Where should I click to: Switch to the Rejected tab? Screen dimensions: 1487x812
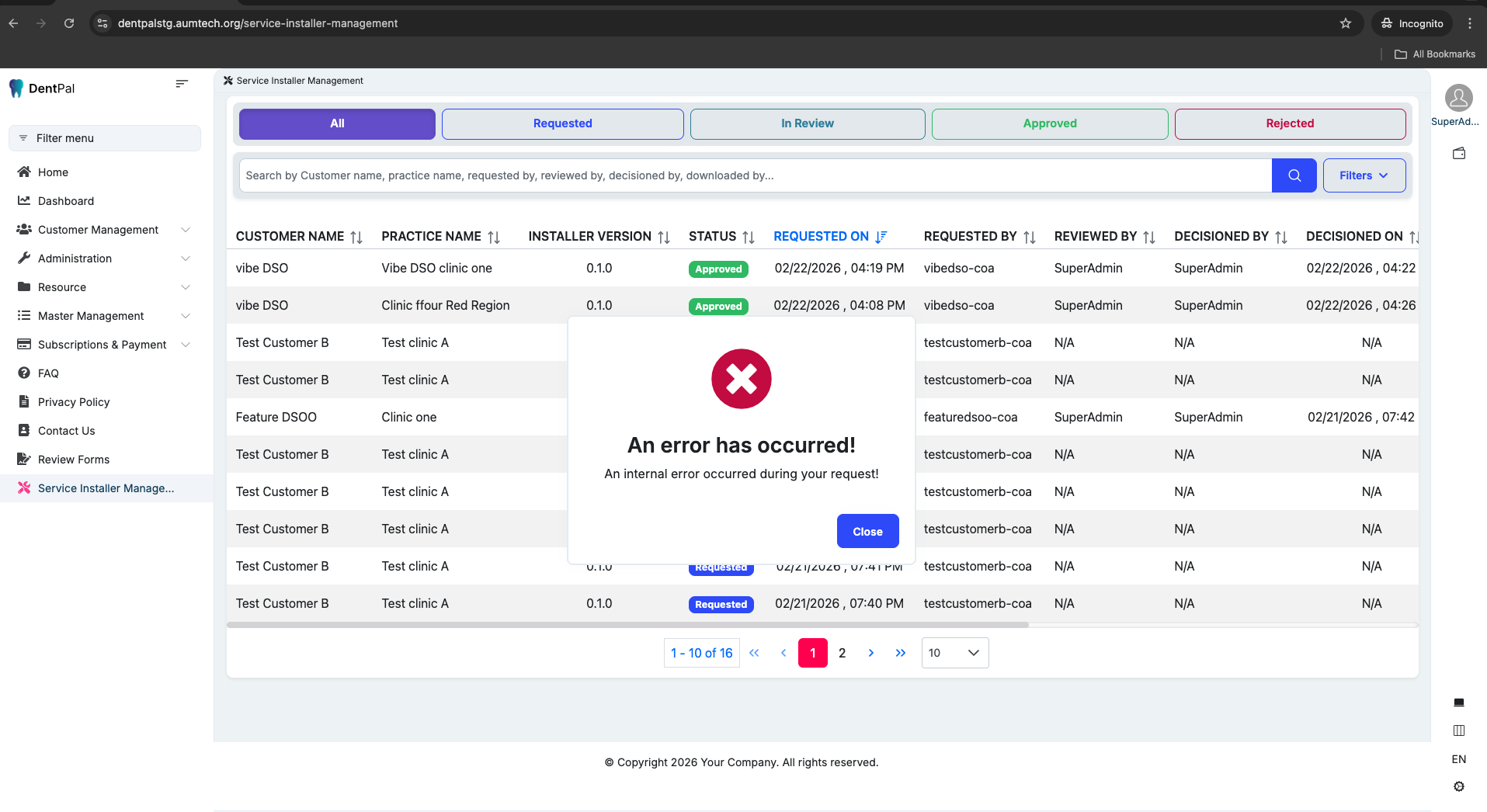tap(1289, 123)
